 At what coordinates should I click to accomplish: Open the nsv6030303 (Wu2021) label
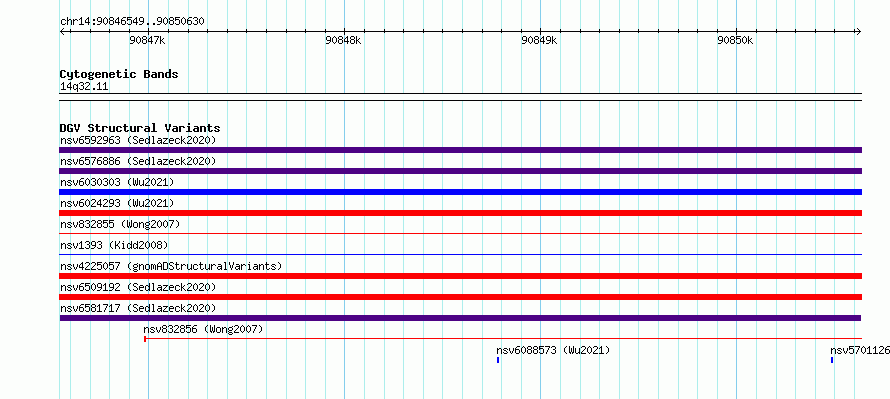(117, 182)
